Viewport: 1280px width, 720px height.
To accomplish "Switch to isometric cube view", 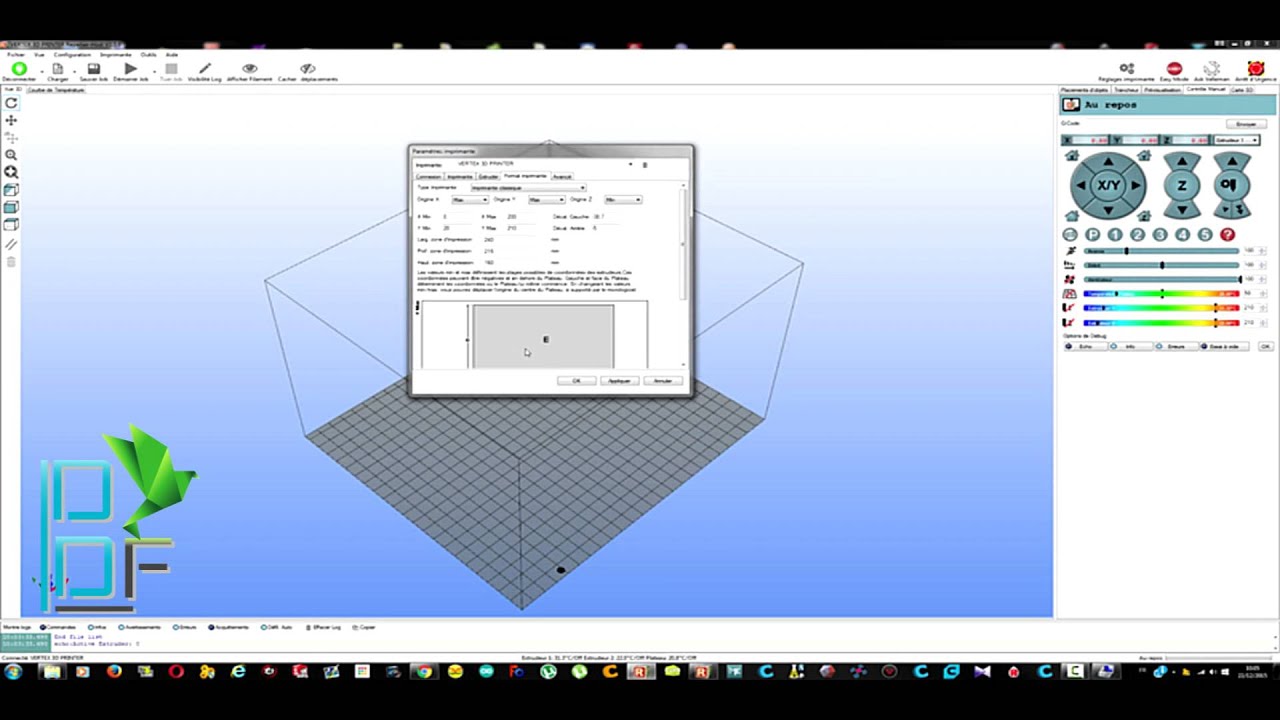I will click(11, 190).
